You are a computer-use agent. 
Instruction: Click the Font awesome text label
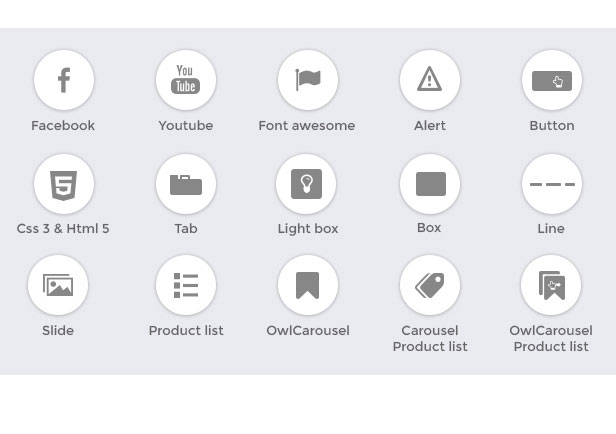pos(307,126)
